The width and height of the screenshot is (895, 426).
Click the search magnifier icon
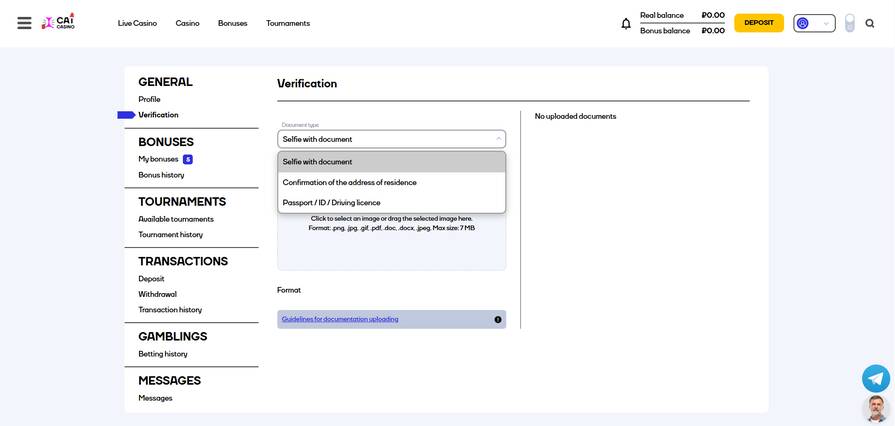(x=870, y=23)
